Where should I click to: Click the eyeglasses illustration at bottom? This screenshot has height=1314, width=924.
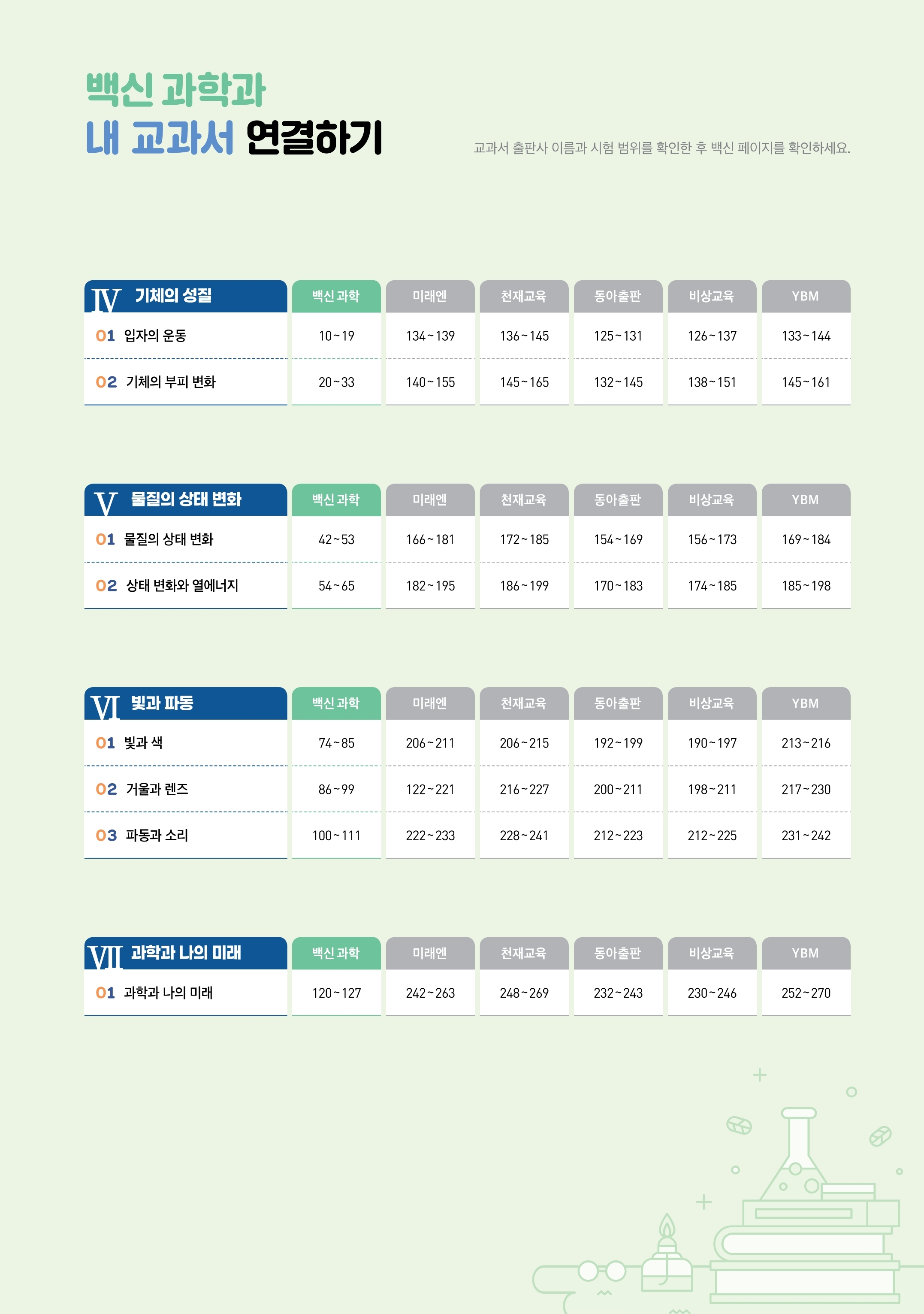[602, 1272]
